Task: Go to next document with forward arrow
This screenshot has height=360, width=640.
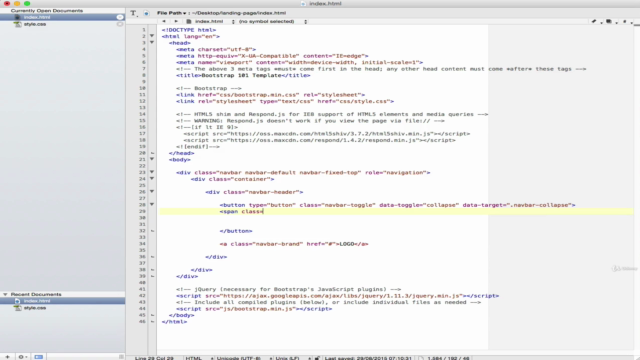Action: [176, 21]
